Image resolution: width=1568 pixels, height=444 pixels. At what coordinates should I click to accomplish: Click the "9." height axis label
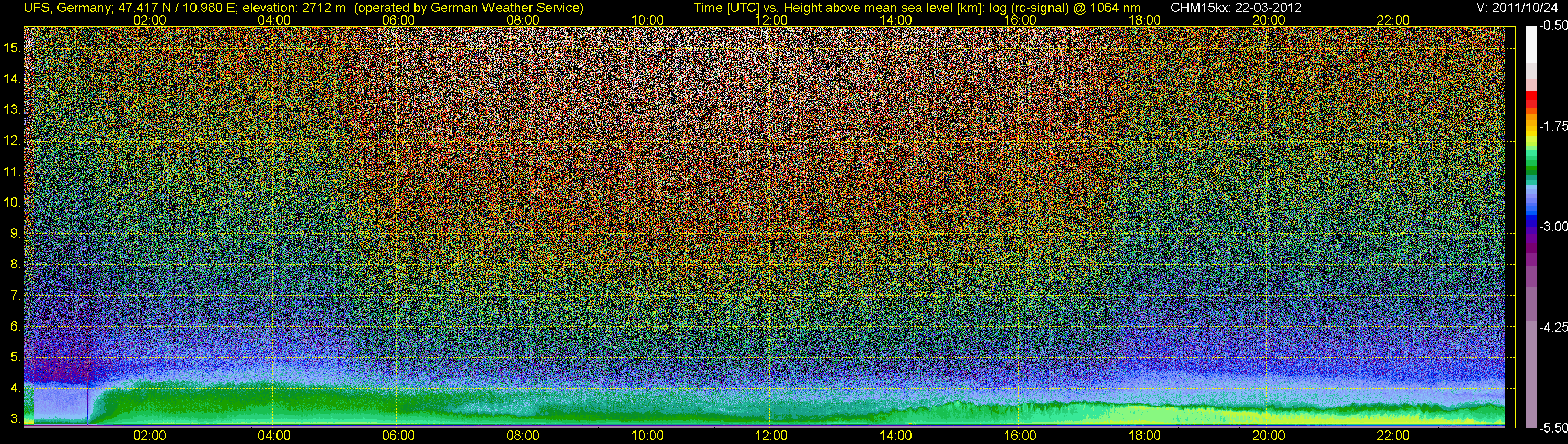tap(15, 233)
